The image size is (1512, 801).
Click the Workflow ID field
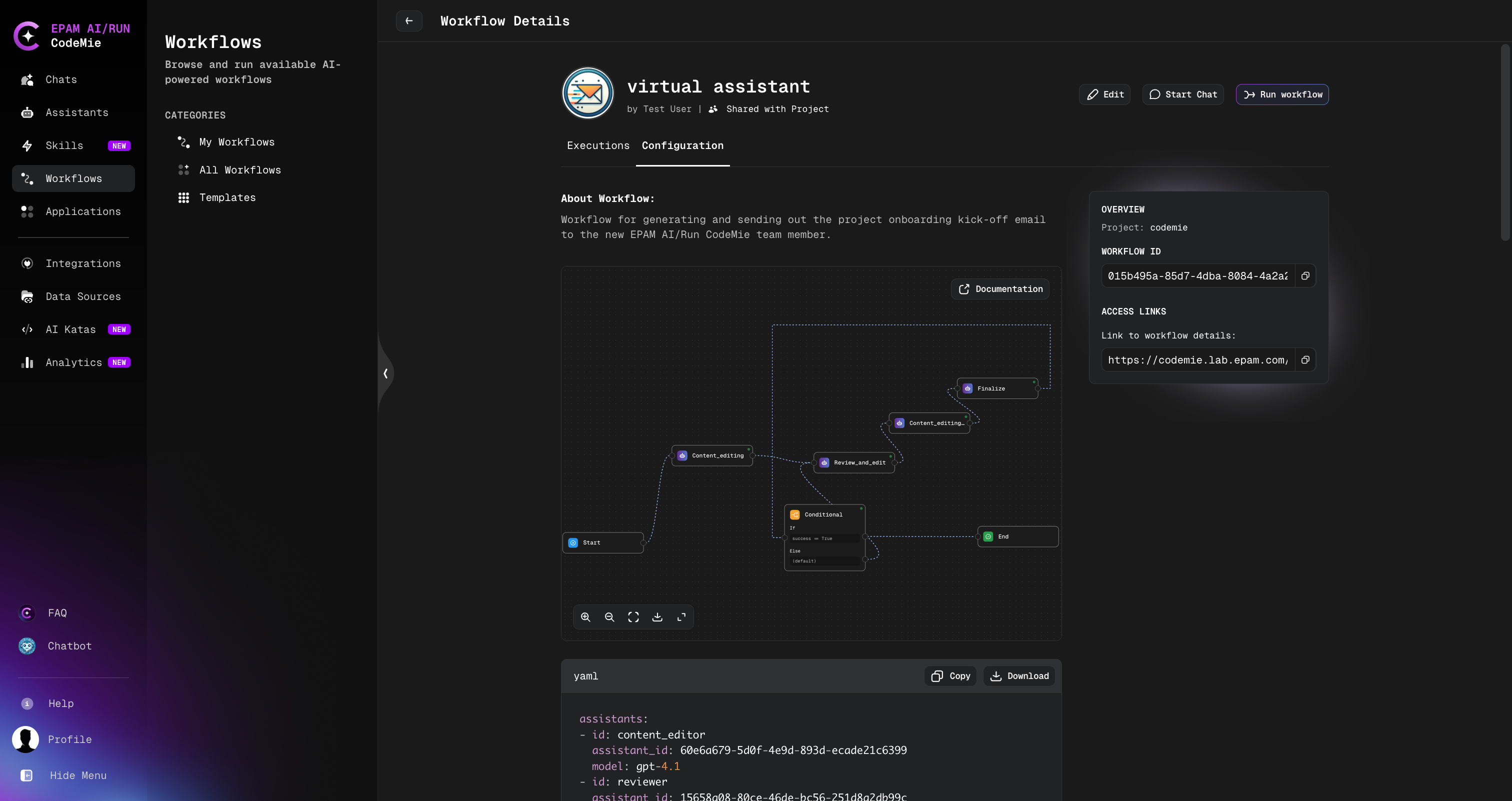pos(1198,276)
